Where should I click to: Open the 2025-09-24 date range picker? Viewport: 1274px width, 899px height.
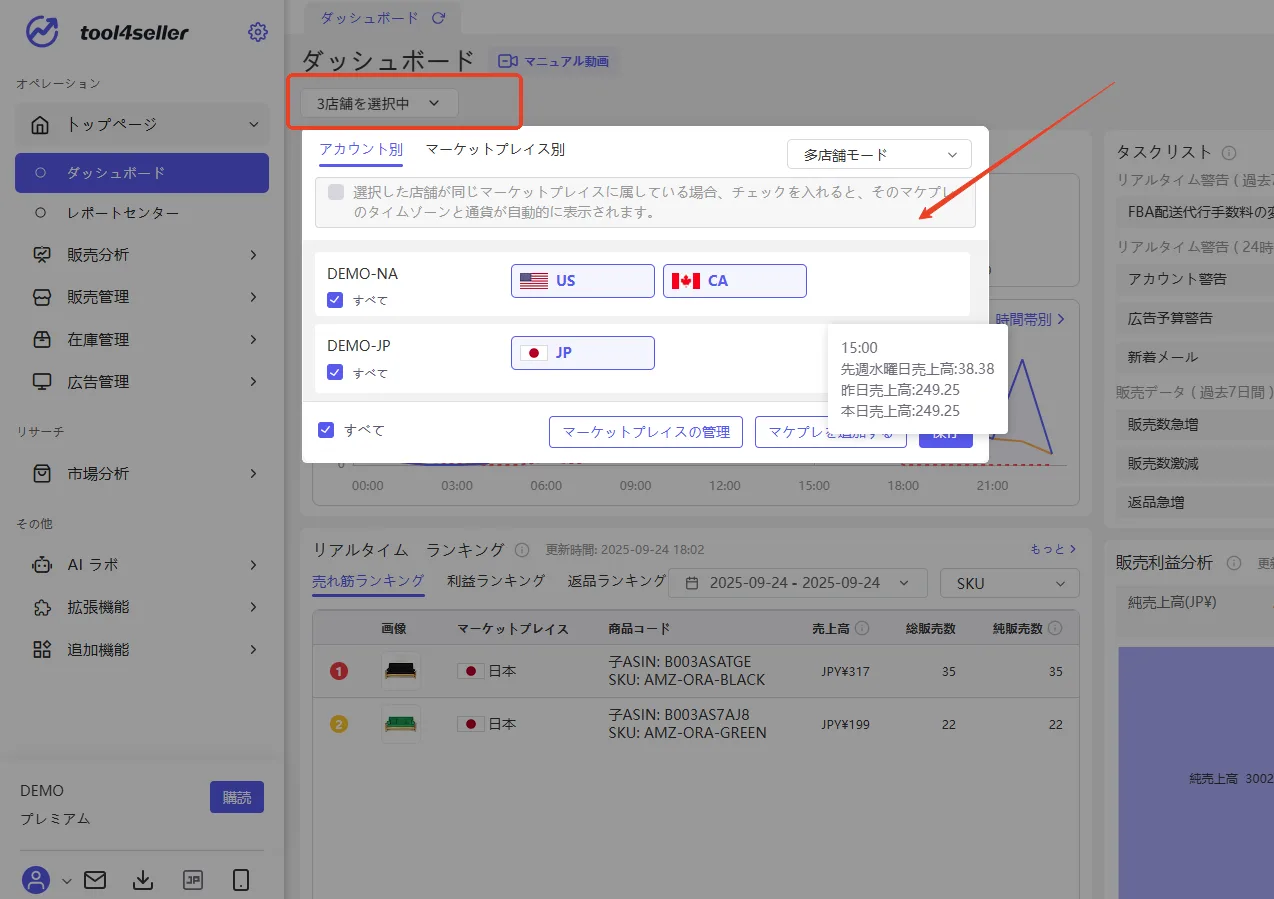pos(800,583)
